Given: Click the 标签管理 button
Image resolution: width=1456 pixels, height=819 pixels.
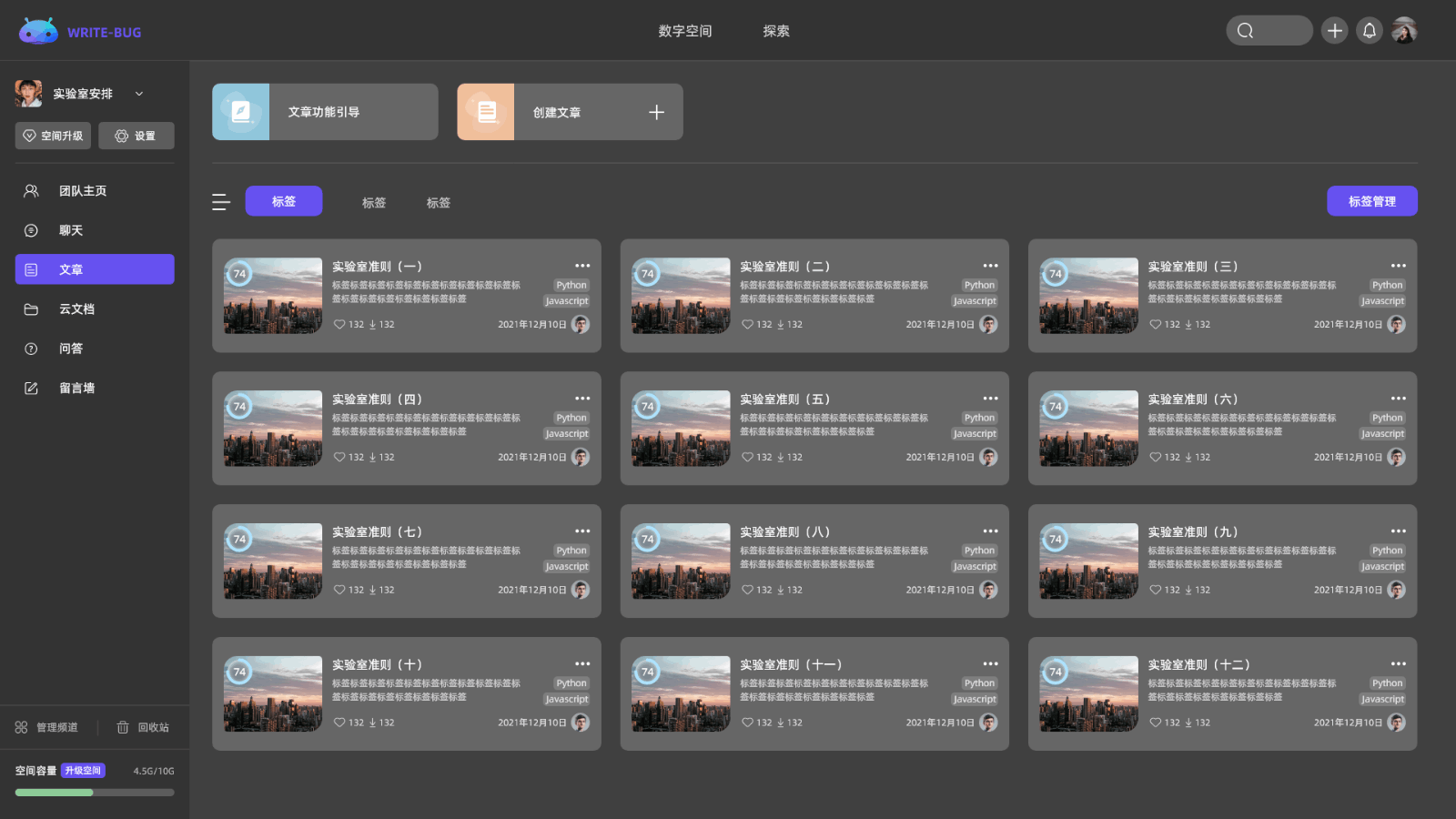Looking at the screenshot, I should [x=1371, y=201].
